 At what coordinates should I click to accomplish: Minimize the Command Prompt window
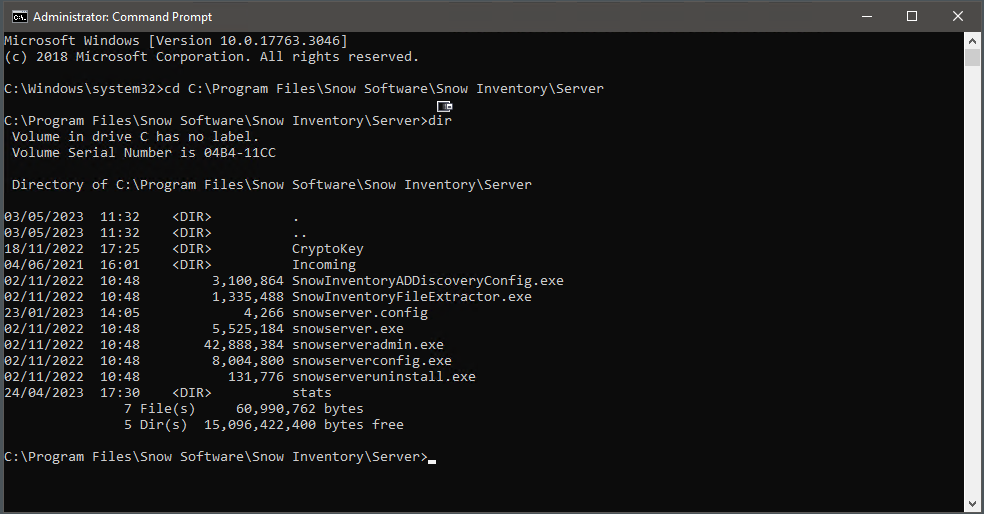[x=867, y=16]
